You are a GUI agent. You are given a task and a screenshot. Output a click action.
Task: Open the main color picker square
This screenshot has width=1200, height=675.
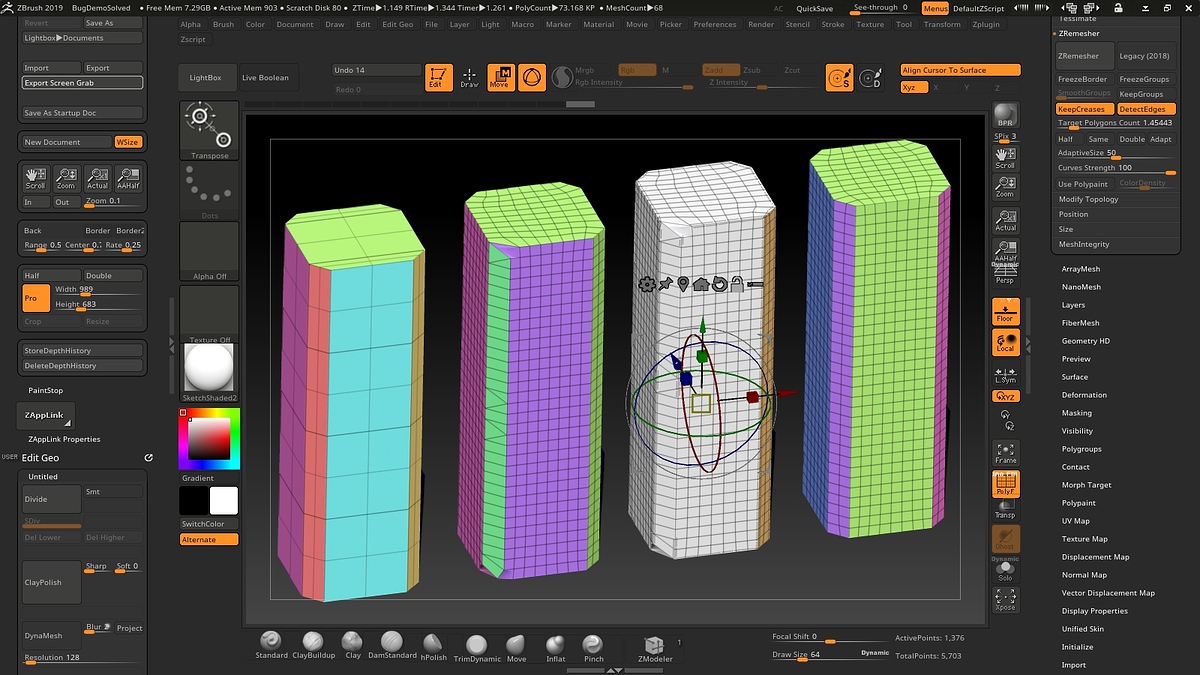click(209, 438)
